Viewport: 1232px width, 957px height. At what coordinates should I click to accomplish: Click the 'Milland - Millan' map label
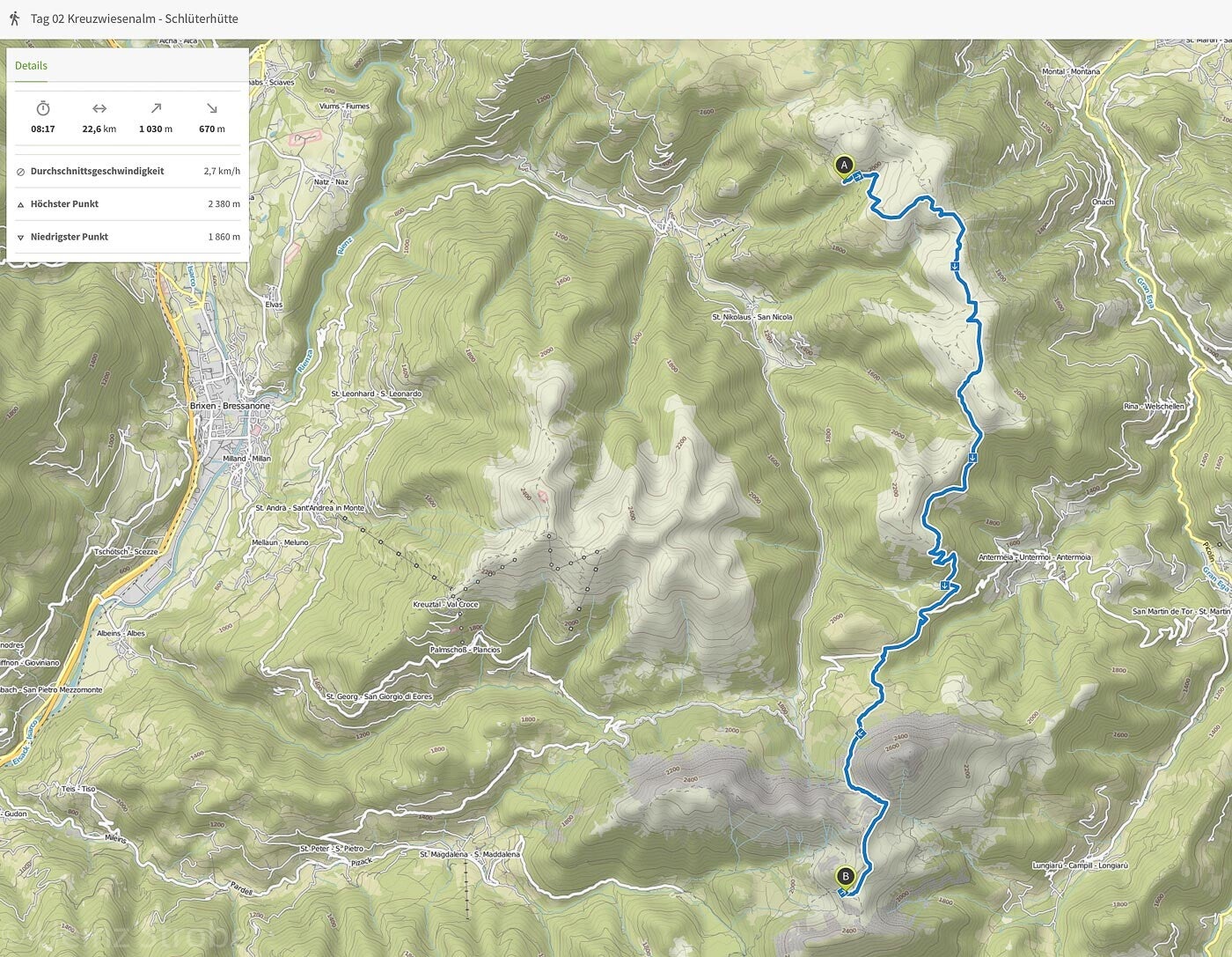(x=247, y=459)
